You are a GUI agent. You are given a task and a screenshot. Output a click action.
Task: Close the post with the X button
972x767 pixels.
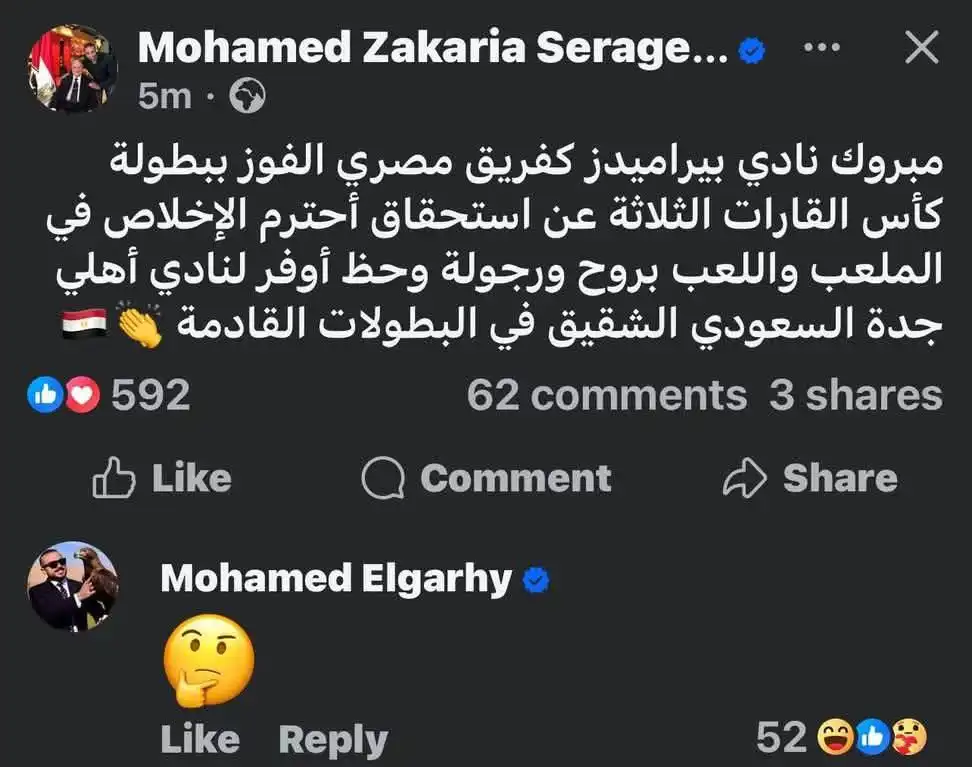[x=921, y=47]
